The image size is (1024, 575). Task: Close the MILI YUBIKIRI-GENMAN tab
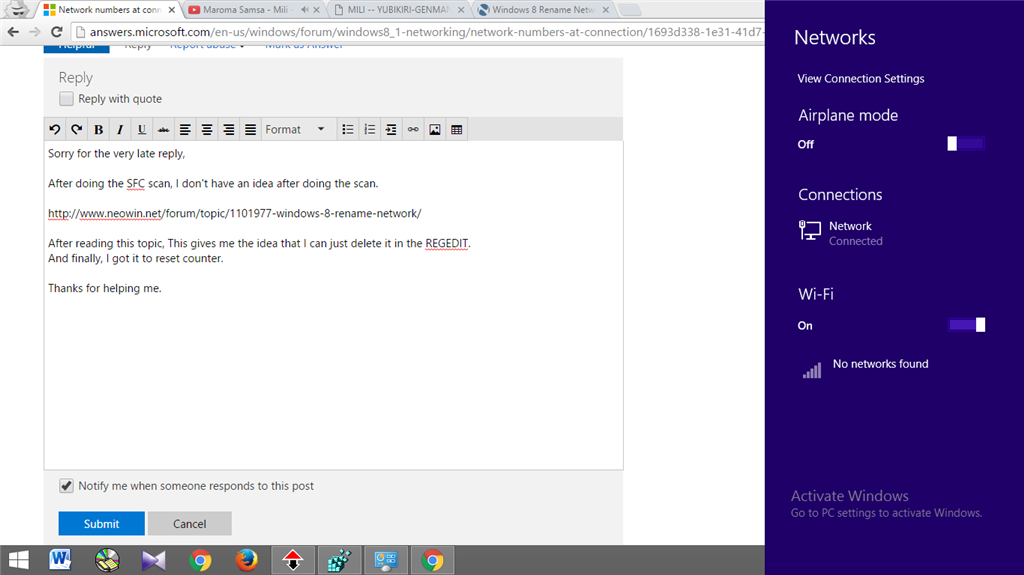click(461, 10)
